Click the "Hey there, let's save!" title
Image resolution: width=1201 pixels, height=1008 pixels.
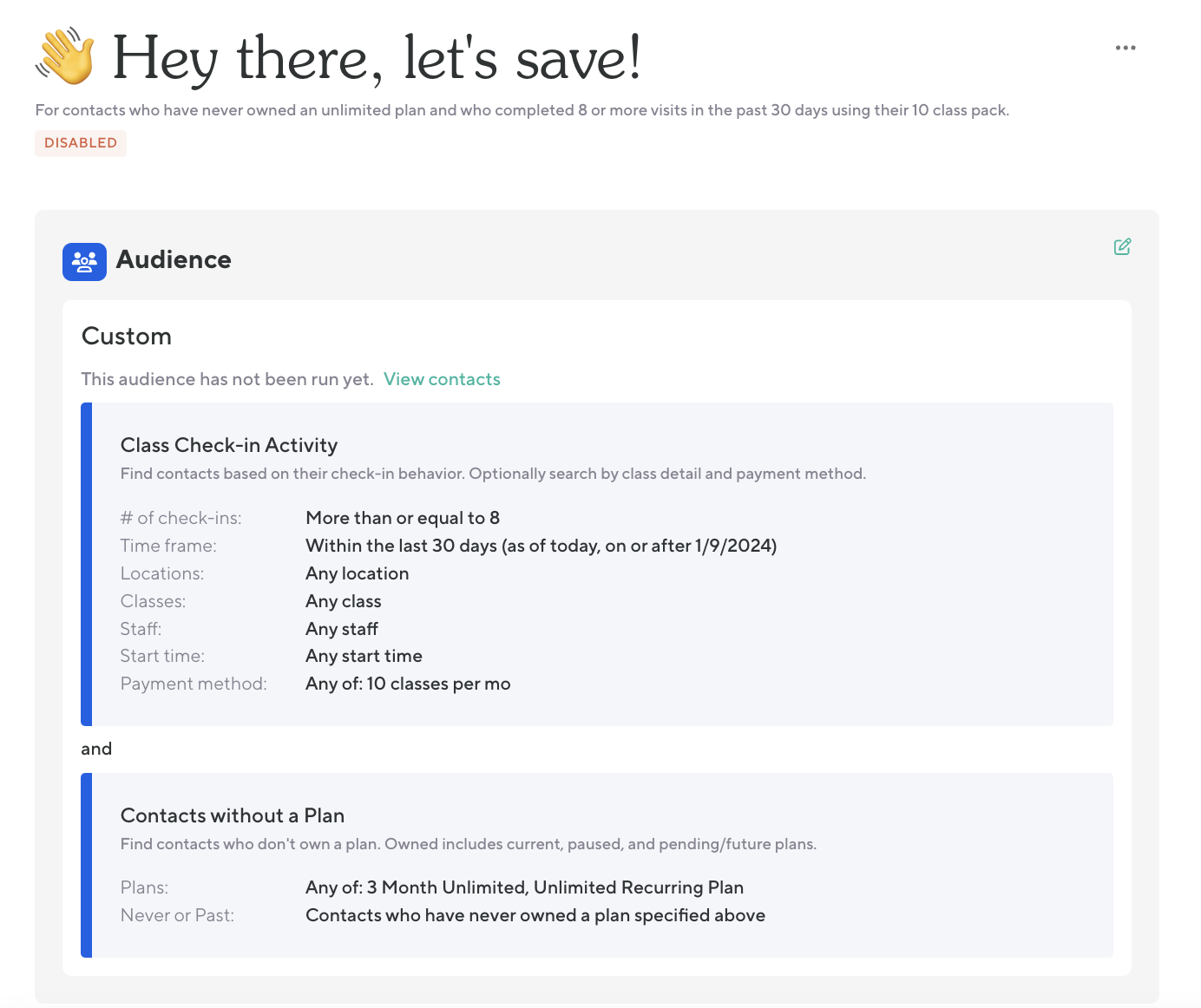[x=377, y=59]
